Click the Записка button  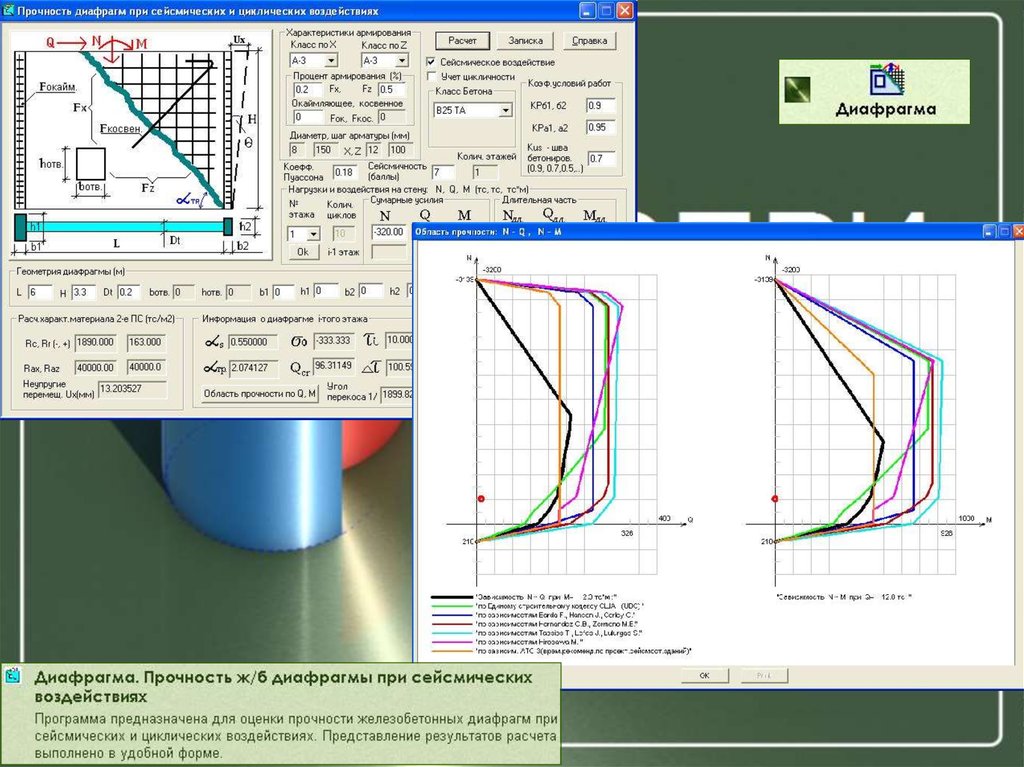tap(525, 41)
